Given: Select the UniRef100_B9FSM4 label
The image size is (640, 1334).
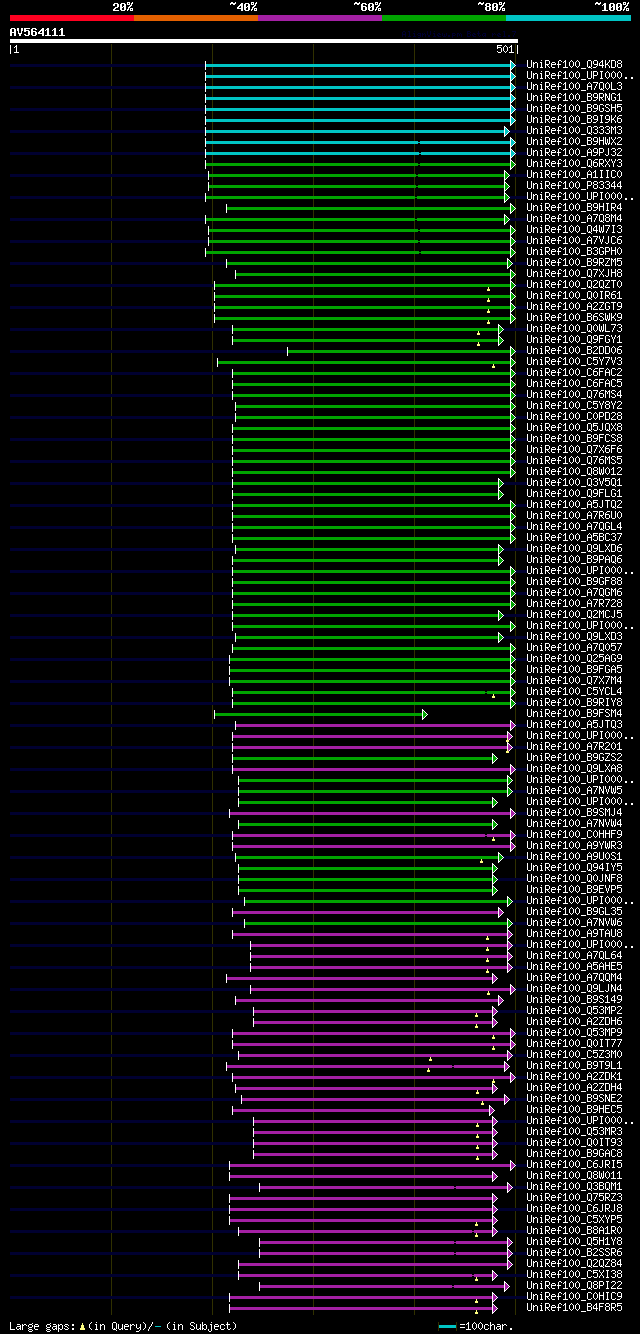Looking at the screenshot, I should (574, 713).
